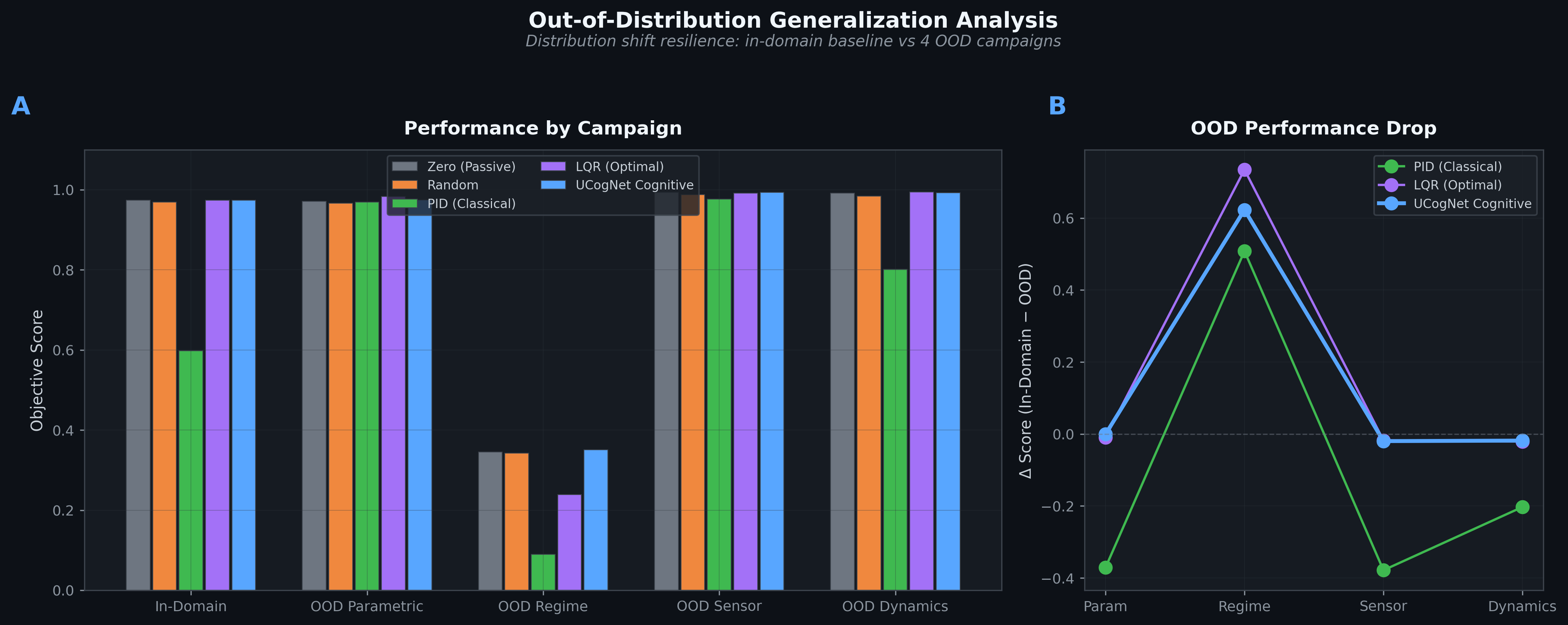1568x625 pixels.
Task: Click the 'In-Domain' x-axis category label
Action: tap(191, 607)
